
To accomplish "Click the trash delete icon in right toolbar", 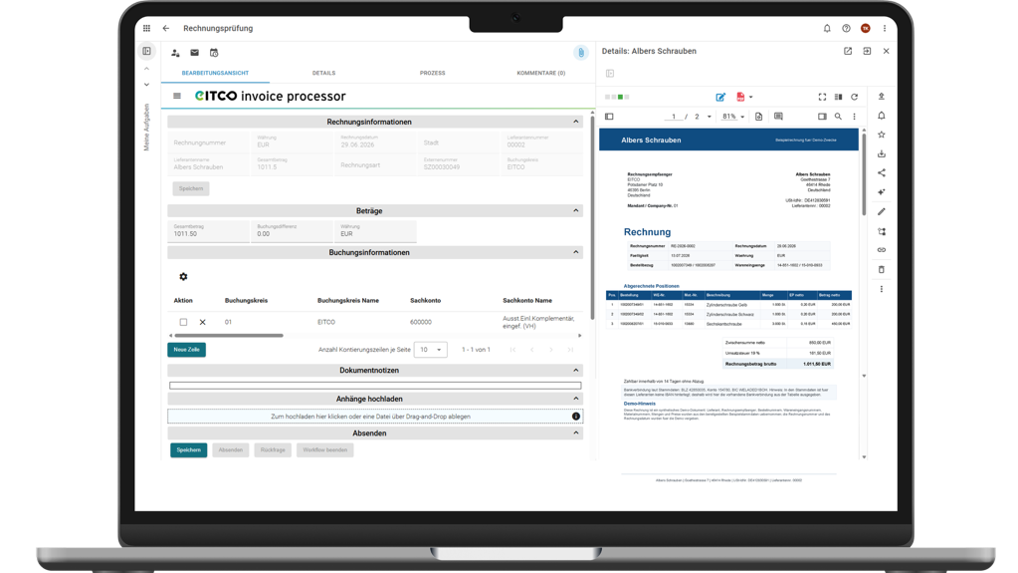I will 882,269.
